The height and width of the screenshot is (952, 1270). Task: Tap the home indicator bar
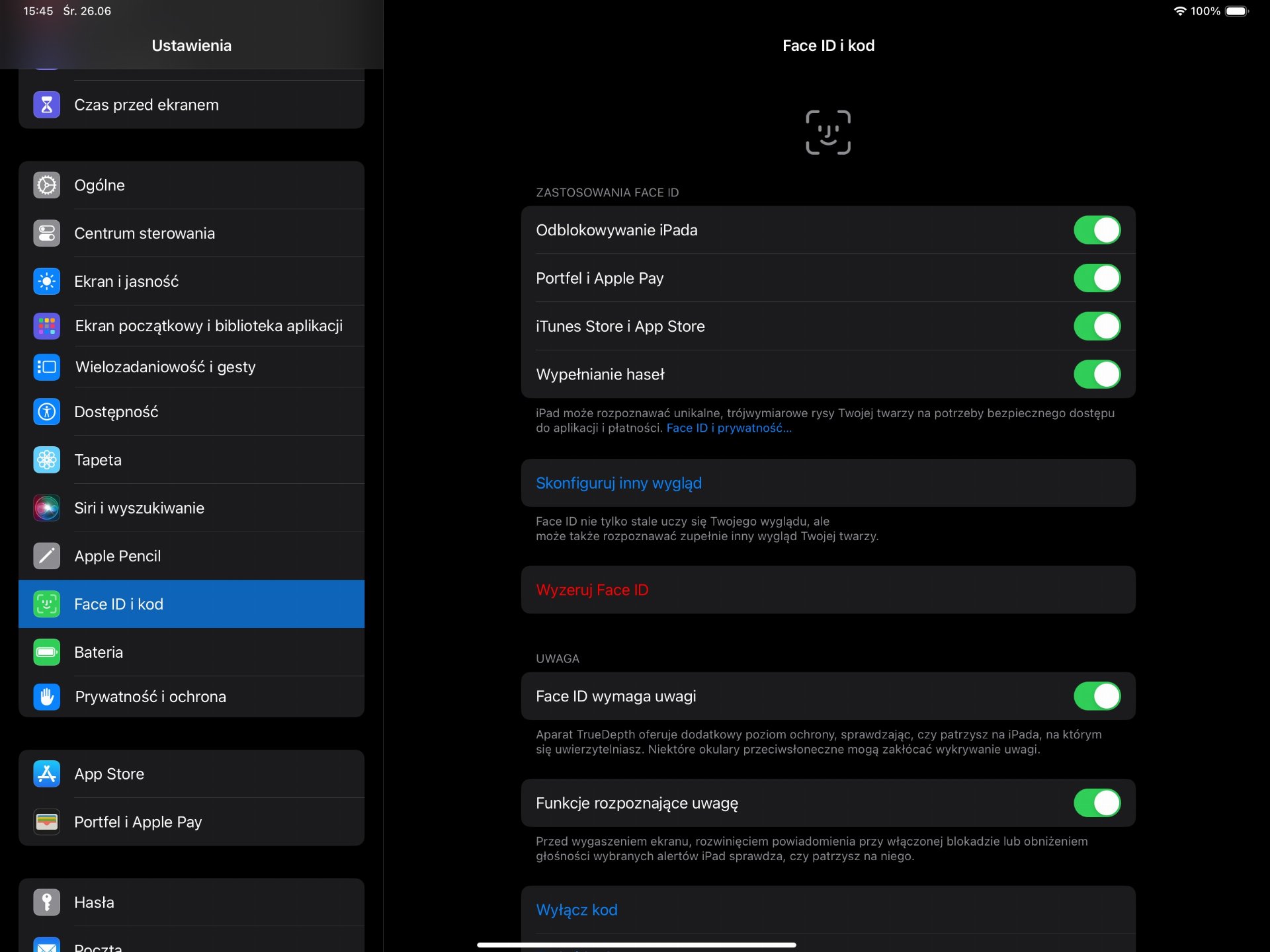click(x=636, y=945)
